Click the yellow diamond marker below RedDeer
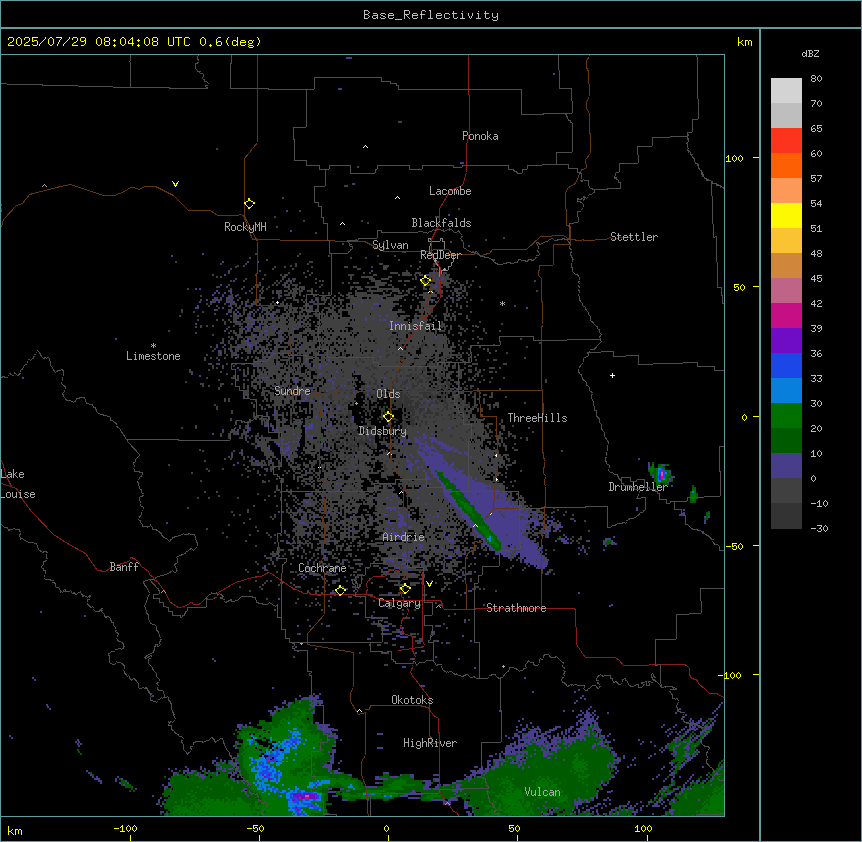This screenshot has height=842, width=862. [426, 281]
